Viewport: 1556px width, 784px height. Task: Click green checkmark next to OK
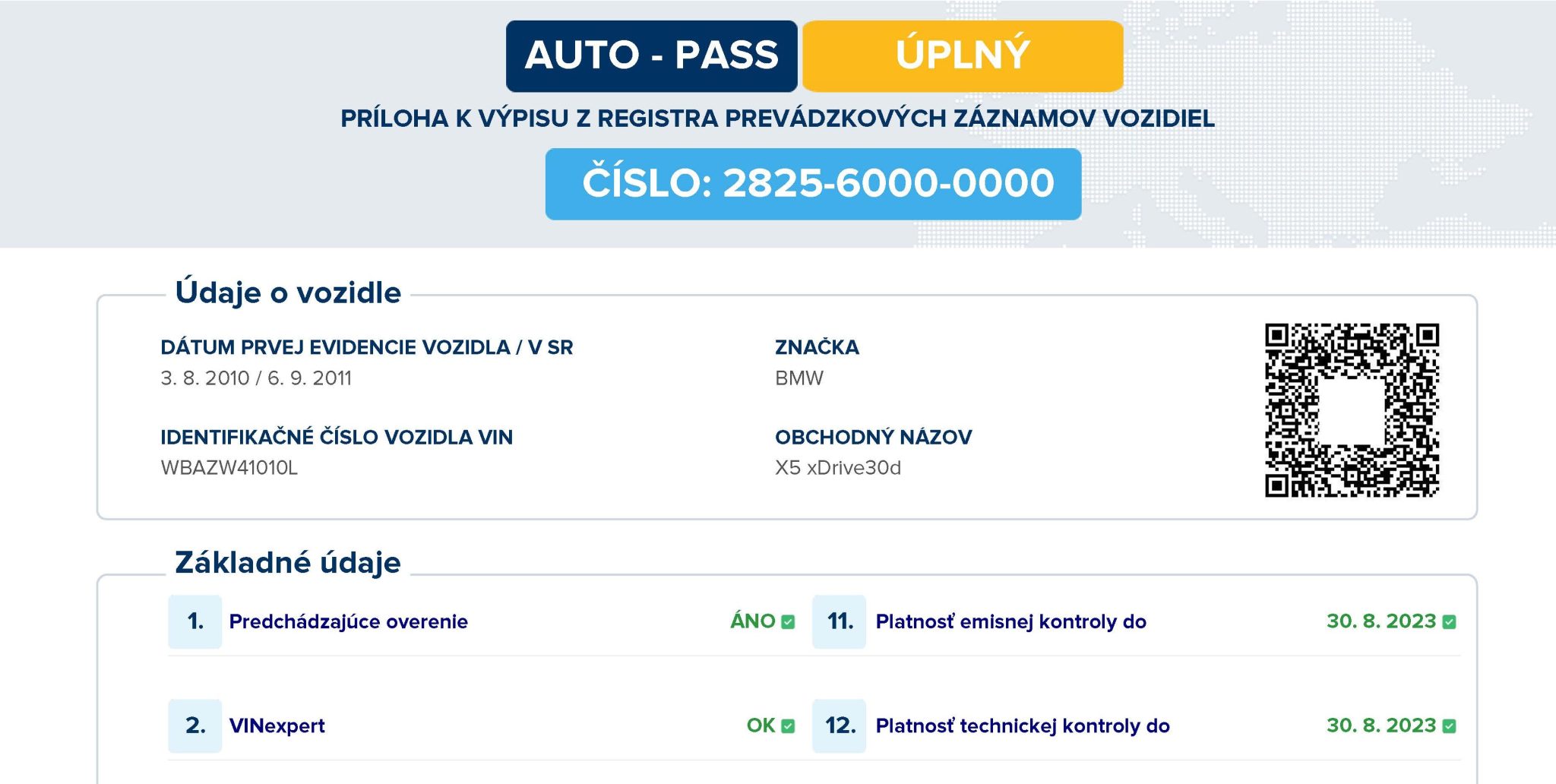pyautogui.click(x=788, y=726)
